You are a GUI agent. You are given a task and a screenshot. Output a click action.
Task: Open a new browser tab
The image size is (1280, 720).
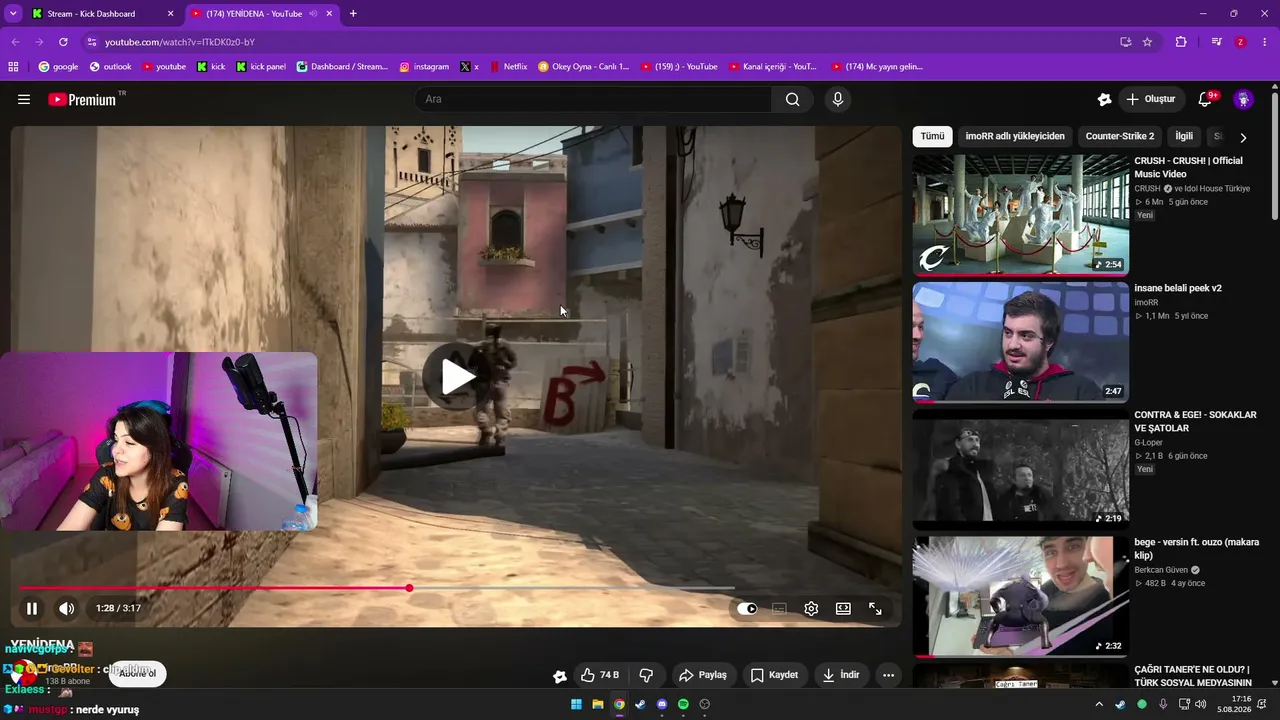[x=353, y=14]
